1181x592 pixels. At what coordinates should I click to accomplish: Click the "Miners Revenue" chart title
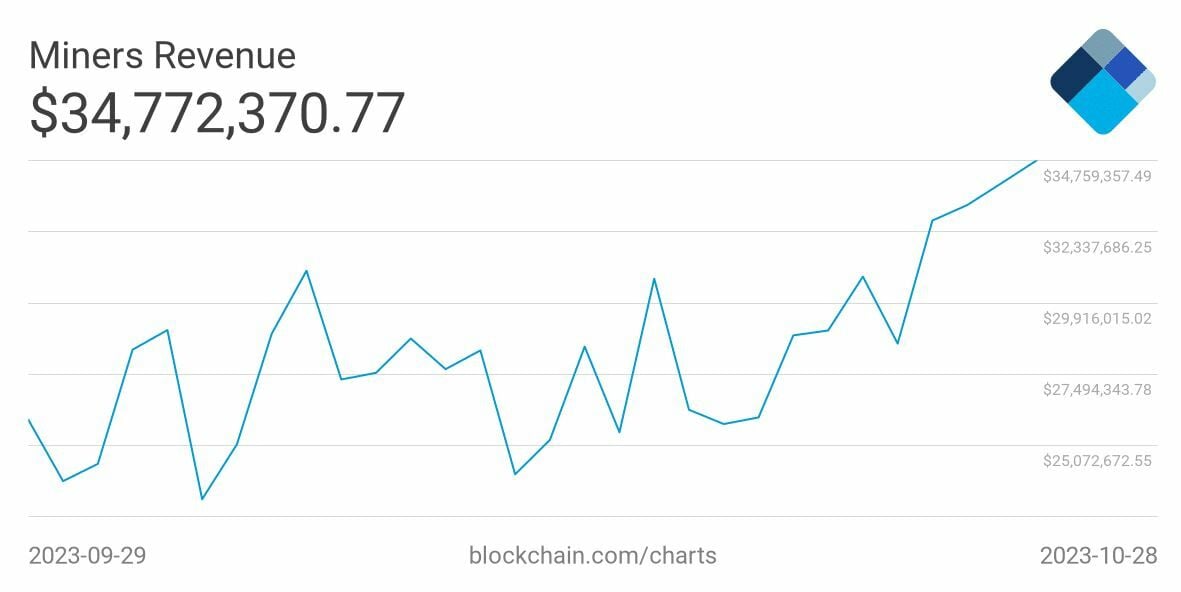[x=162, y=56]
